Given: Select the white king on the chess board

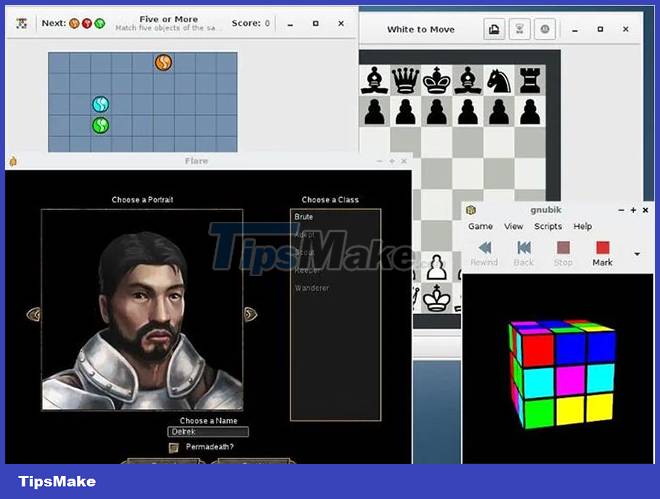Looking at the screenshot, I should (436, 297).
